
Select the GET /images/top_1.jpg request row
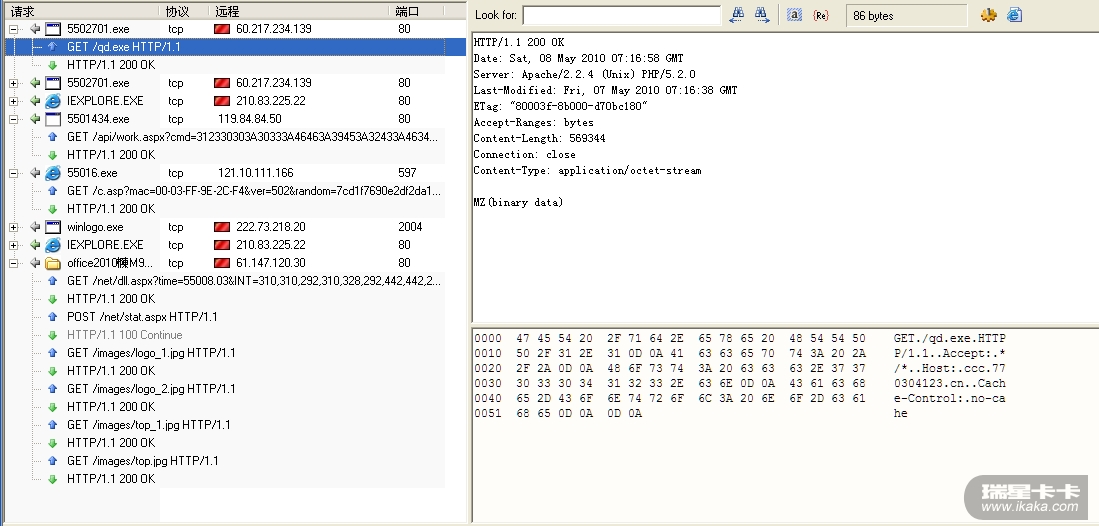pyautogui.click(x=224, y=425)
